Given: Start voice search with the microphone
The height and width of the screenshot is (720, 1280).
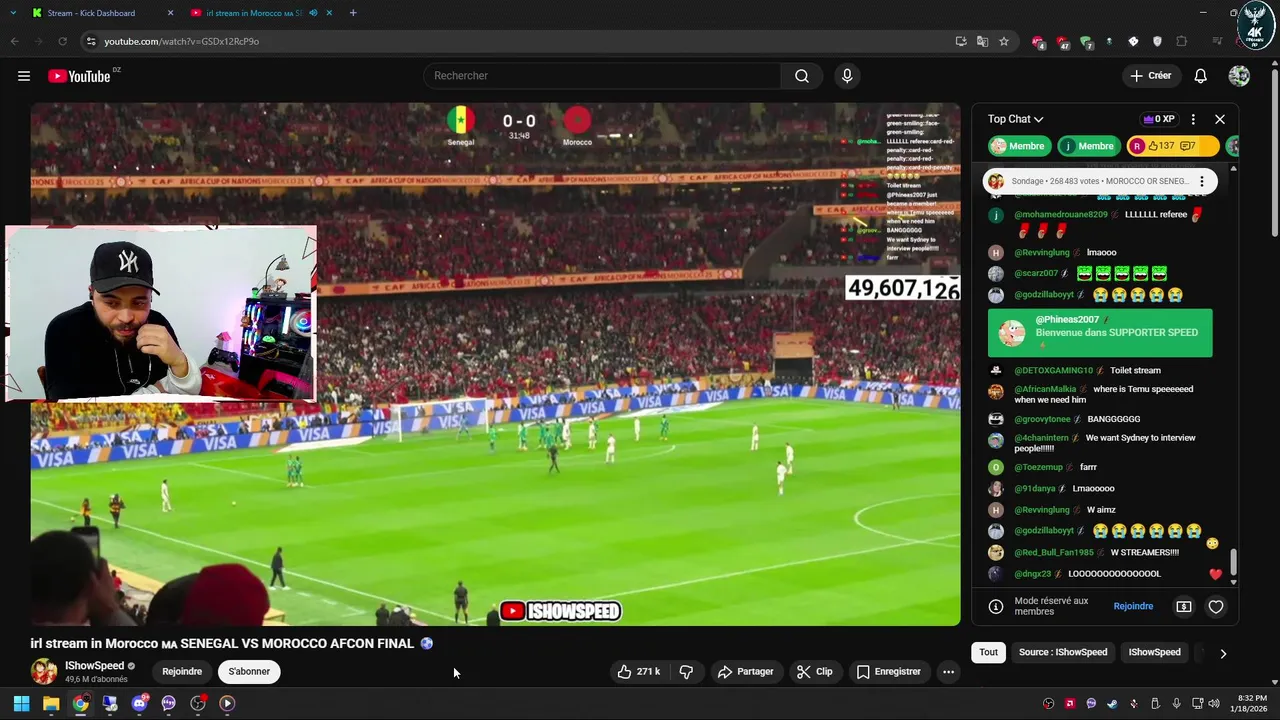Looking at the screenshot, I should [847, 76].
